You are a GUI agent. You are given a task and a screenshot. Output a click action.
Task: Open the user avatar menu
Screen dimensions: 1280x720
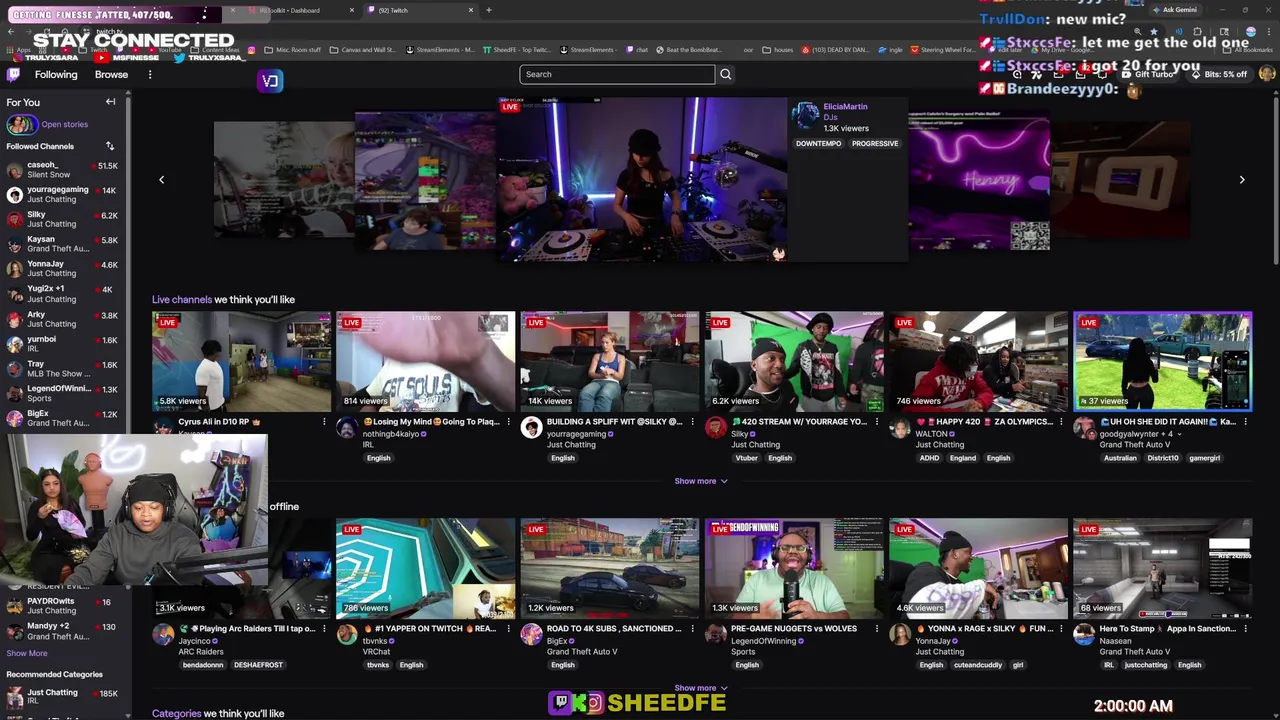[x=1267, y=74]
